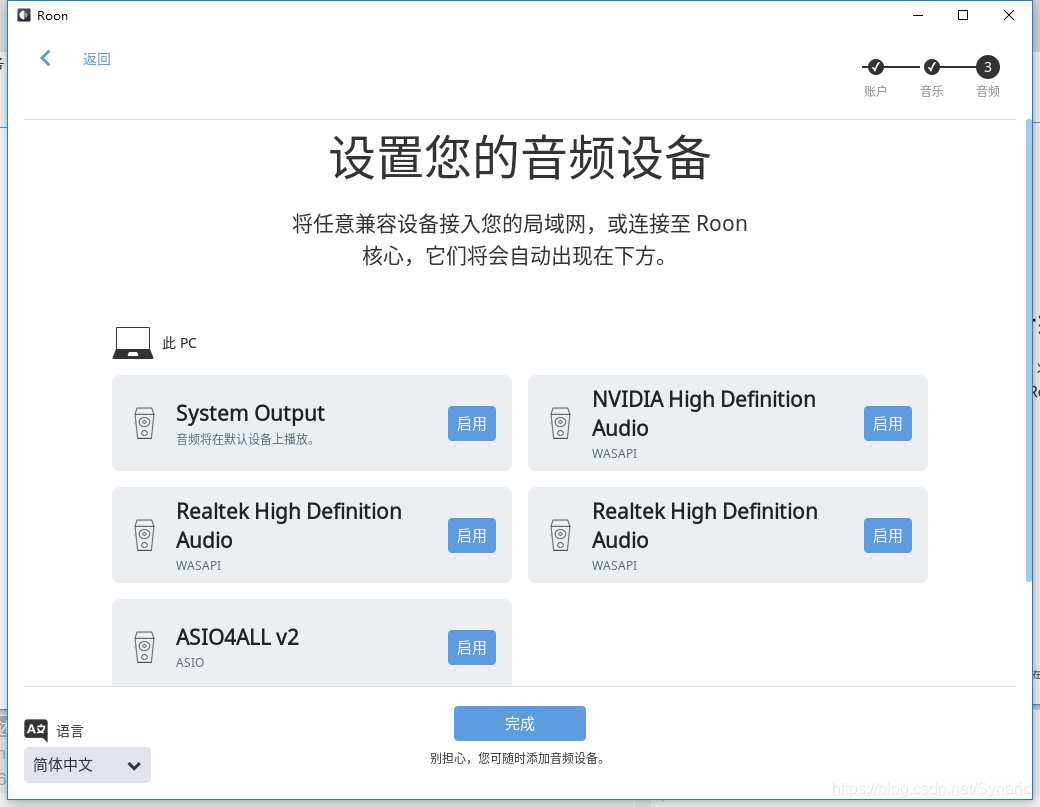Select the 账户 step checkmark indicator
The width and height of the screenshot is (1040, 807).
876,67
